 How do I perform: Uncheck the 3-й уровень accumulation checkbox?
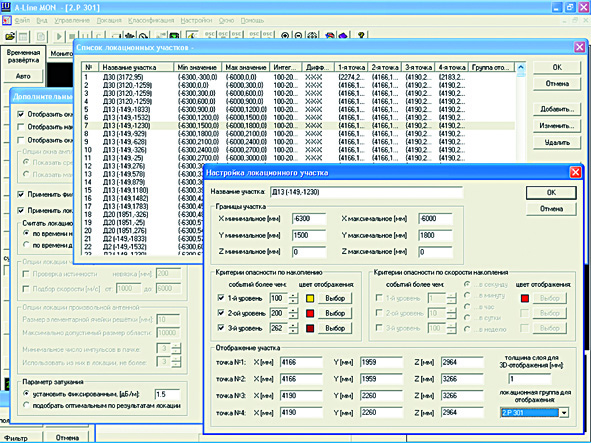point(221,328)
